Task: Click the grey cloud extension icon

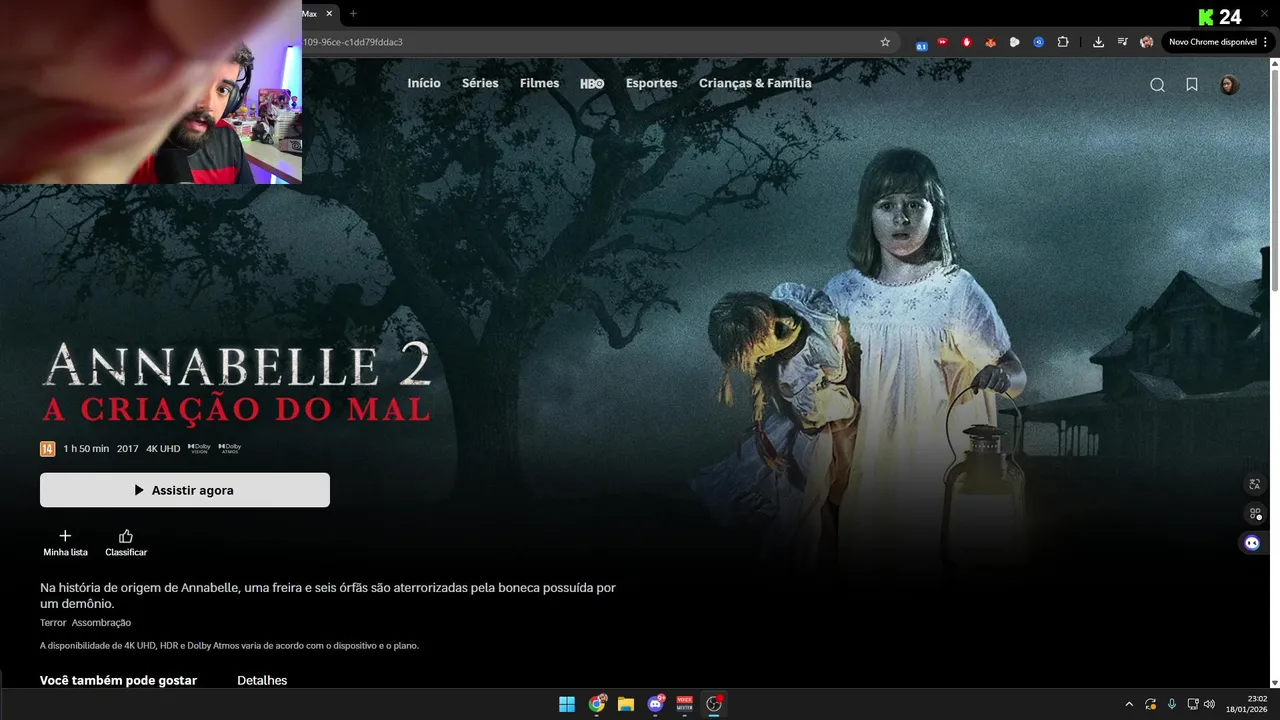Action: [x=1015, y=42]
